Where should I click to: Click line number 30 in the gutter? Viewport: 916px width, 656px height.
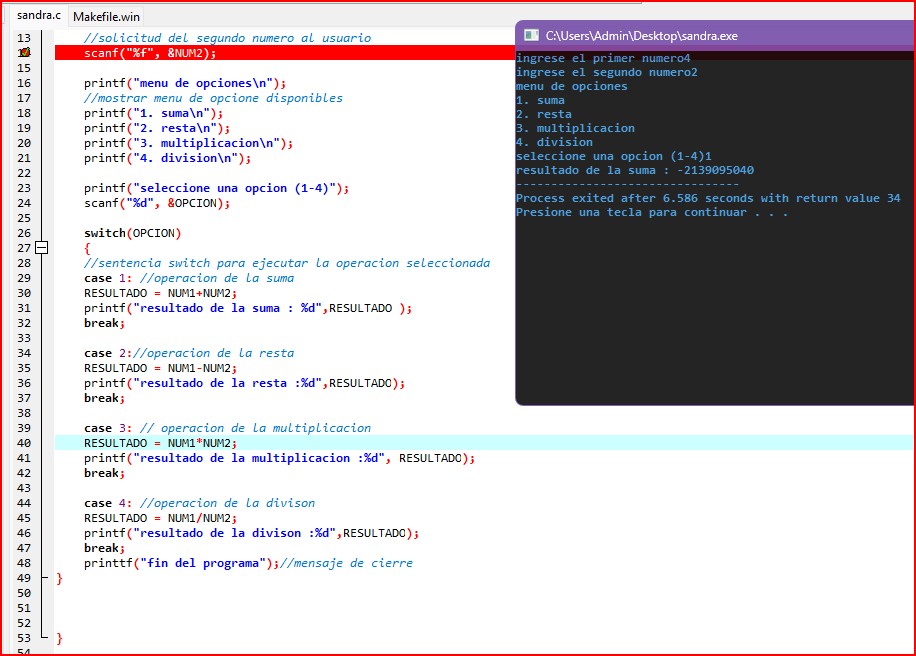pos(24,293)
